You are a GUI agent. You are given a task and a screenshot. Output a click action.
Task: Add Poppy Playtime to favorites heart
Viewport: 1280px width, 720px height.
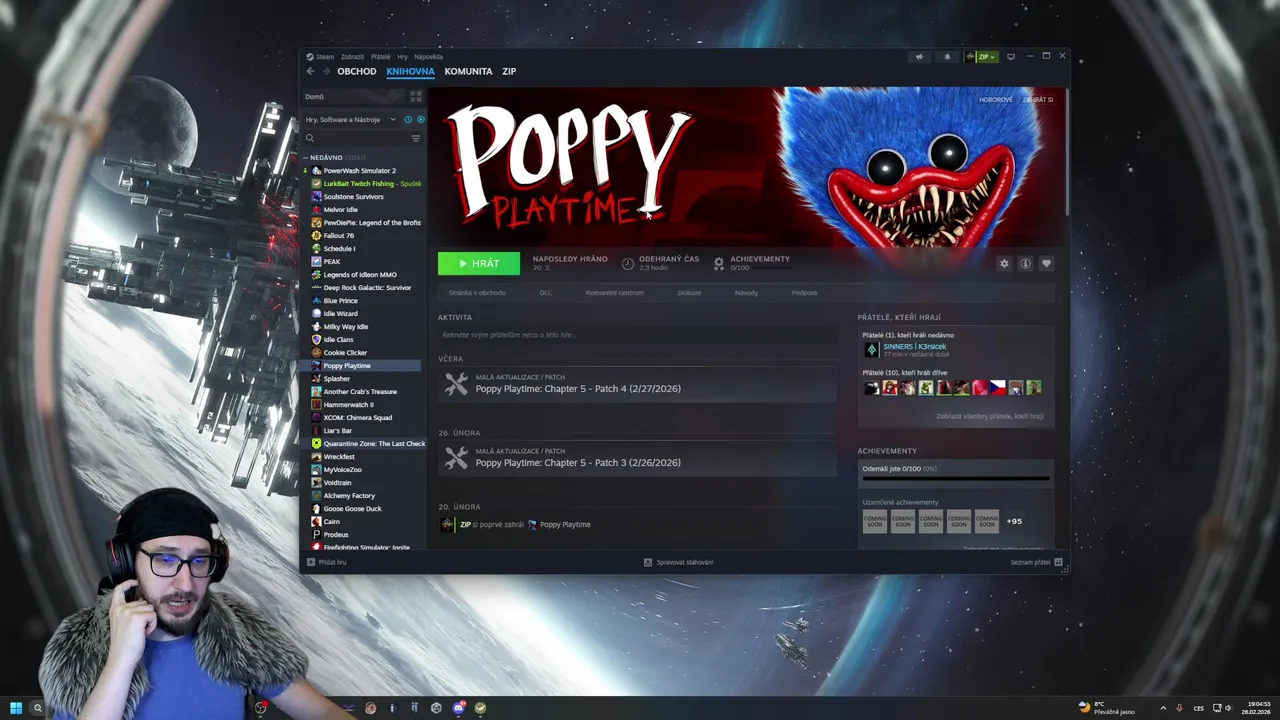click(x=1046, y=263)
